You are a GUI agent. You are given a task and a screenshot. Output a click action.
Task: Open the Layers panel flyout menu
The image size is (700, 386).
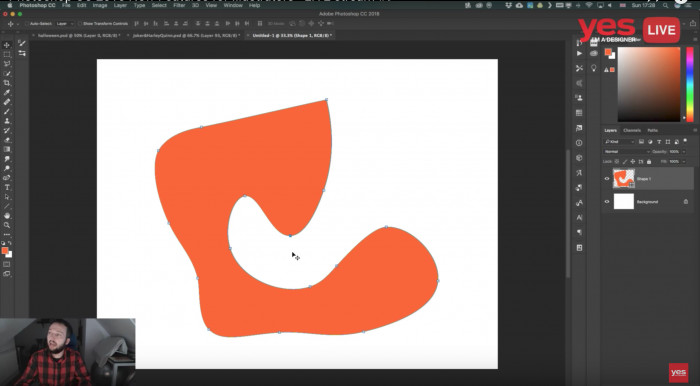(x=695, y=130)
